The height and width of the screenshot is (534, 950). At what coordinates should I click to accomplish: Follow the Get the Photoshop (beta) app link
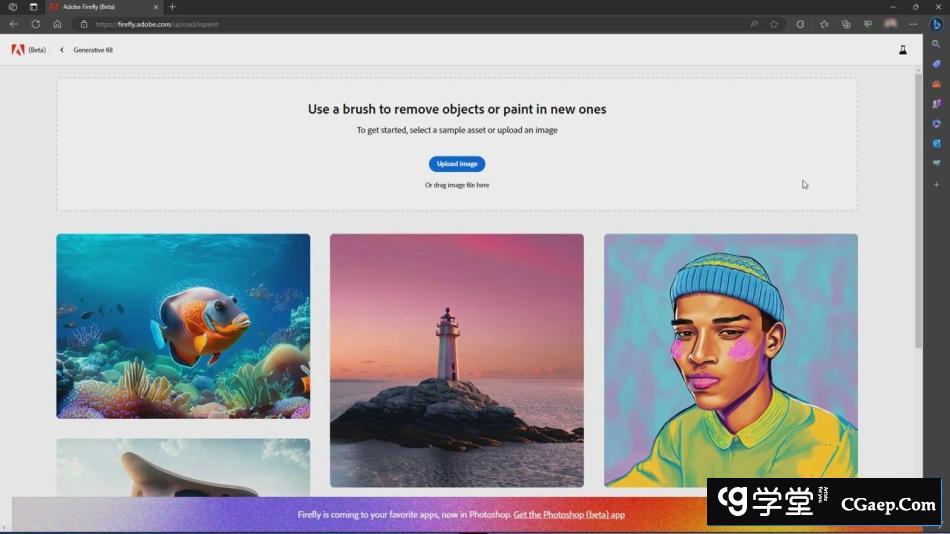[569, 515]
